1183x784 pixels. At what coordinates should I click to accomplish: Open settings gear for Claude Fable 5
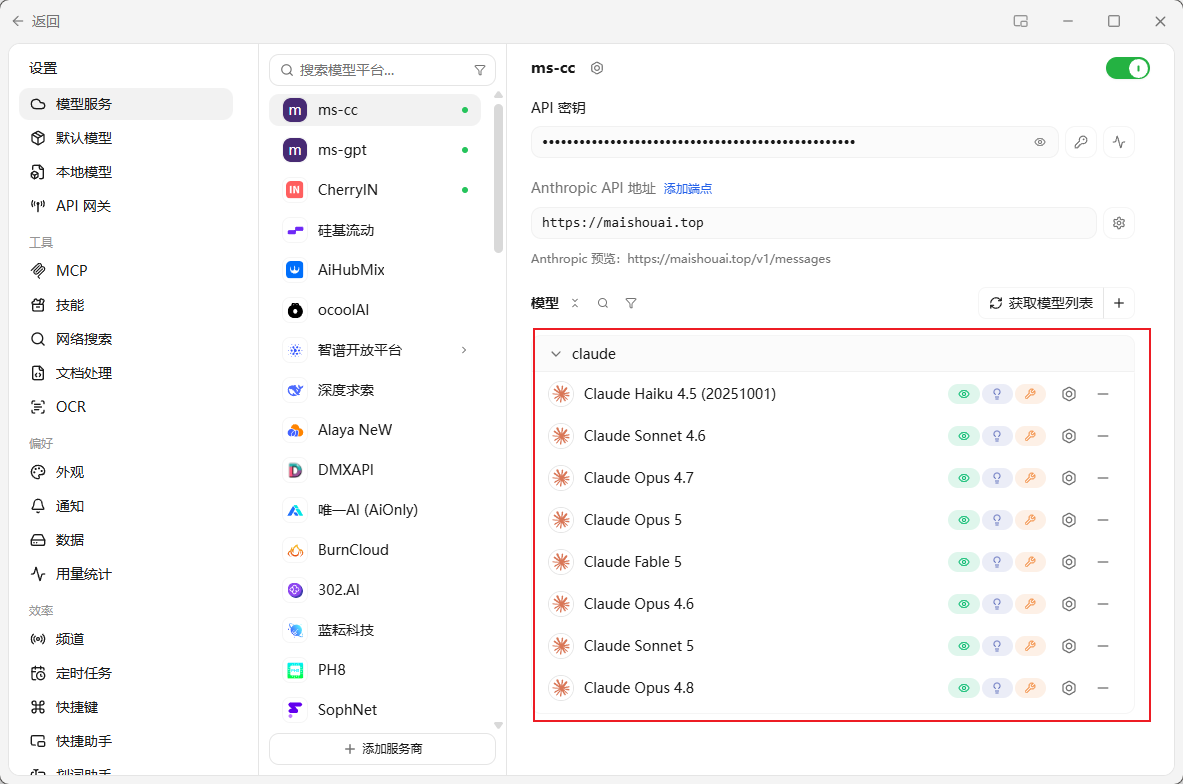pyautogui.click(x=1069, y=562)
